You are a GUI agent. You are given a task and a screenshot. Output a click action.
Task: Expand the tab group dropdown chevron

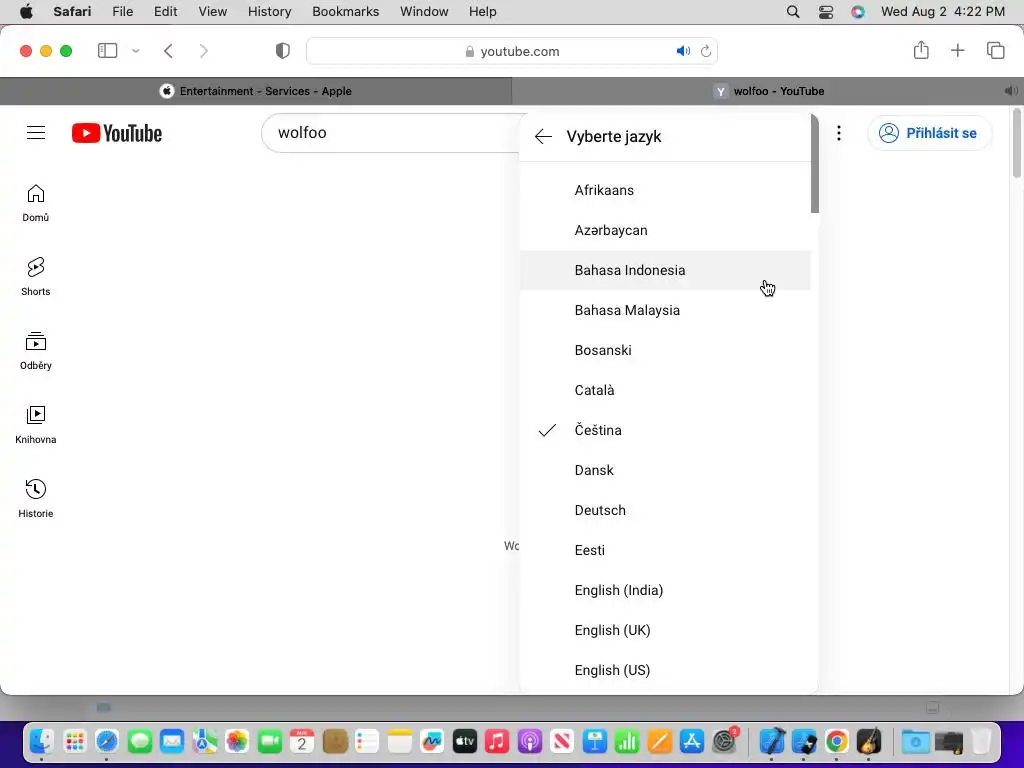(x=136, y=50)
